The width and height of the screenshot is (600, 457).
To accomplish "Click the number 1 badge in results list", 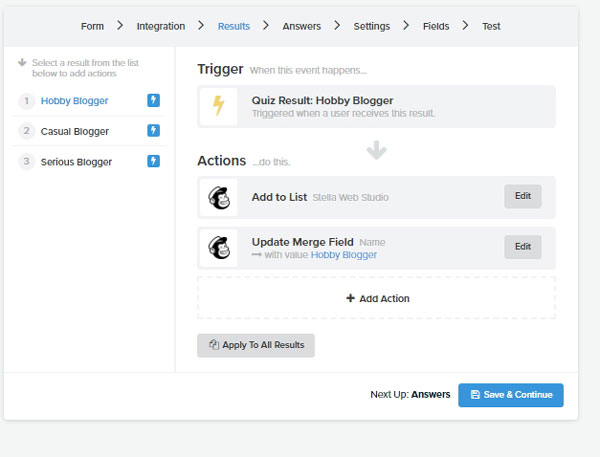I will [26, 101].
